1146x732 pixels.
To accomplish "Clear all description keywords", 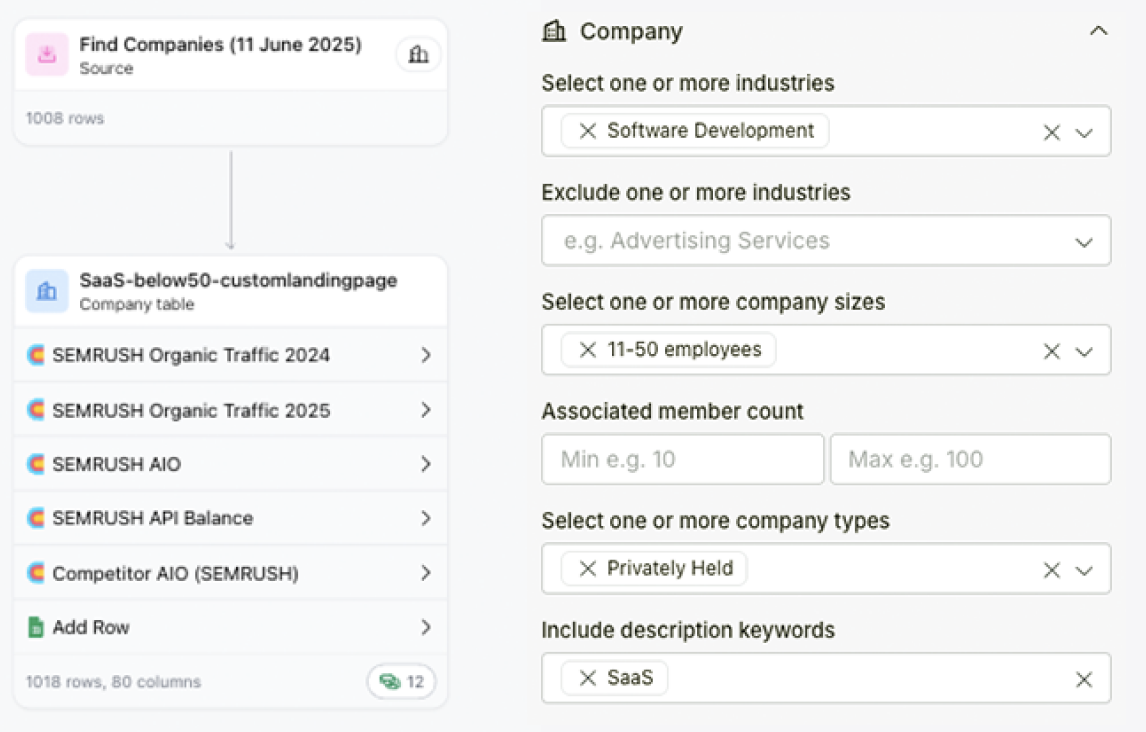I will pos(1084,679).
